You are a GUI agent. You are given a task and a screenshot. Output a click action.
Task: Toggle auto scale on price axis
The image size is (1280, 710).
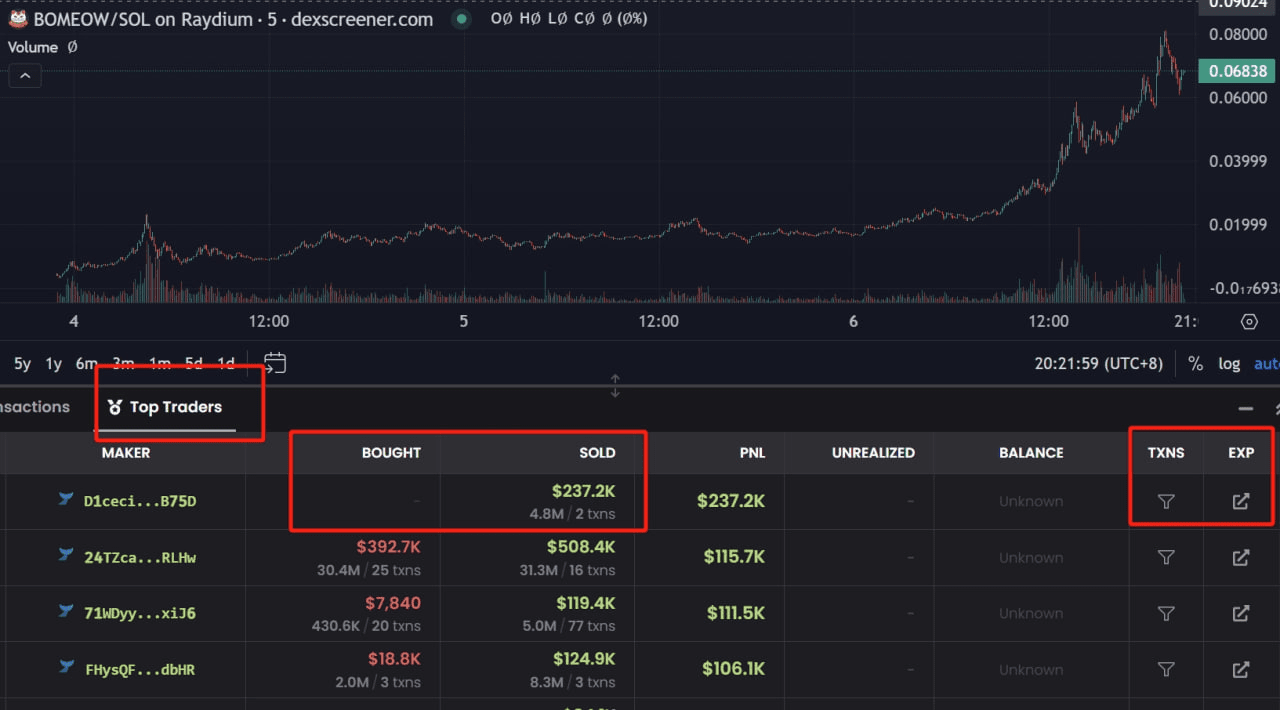pyautogui.click(x=1267, y=364)
